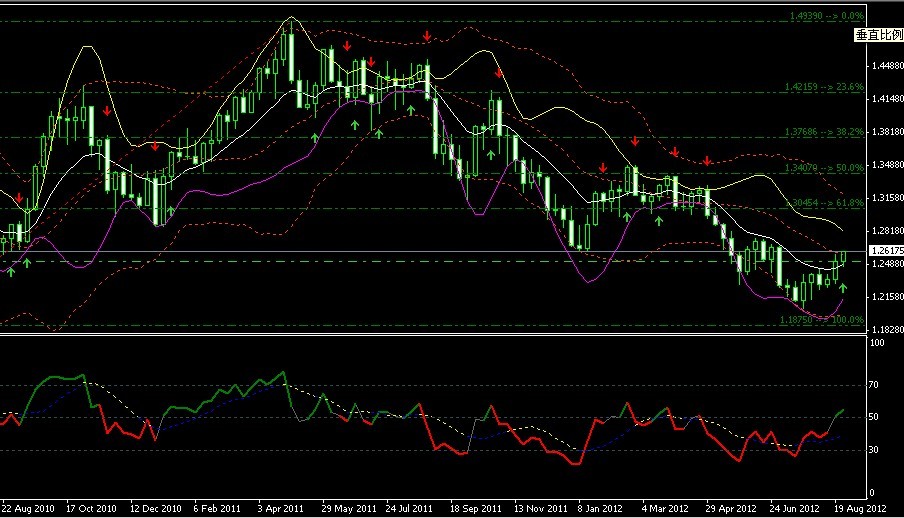Select the 1.18750 100.0% Fibonacci level label
The image size is (904, 518).
(x=822, y=320)
